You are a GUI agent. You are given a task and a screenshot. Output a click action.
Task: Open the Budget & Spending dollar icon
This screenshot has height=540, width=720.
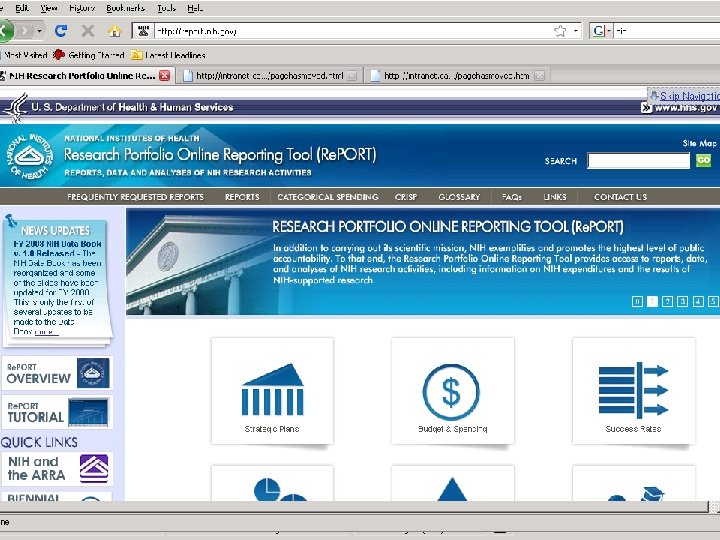[x=452, y=391]
